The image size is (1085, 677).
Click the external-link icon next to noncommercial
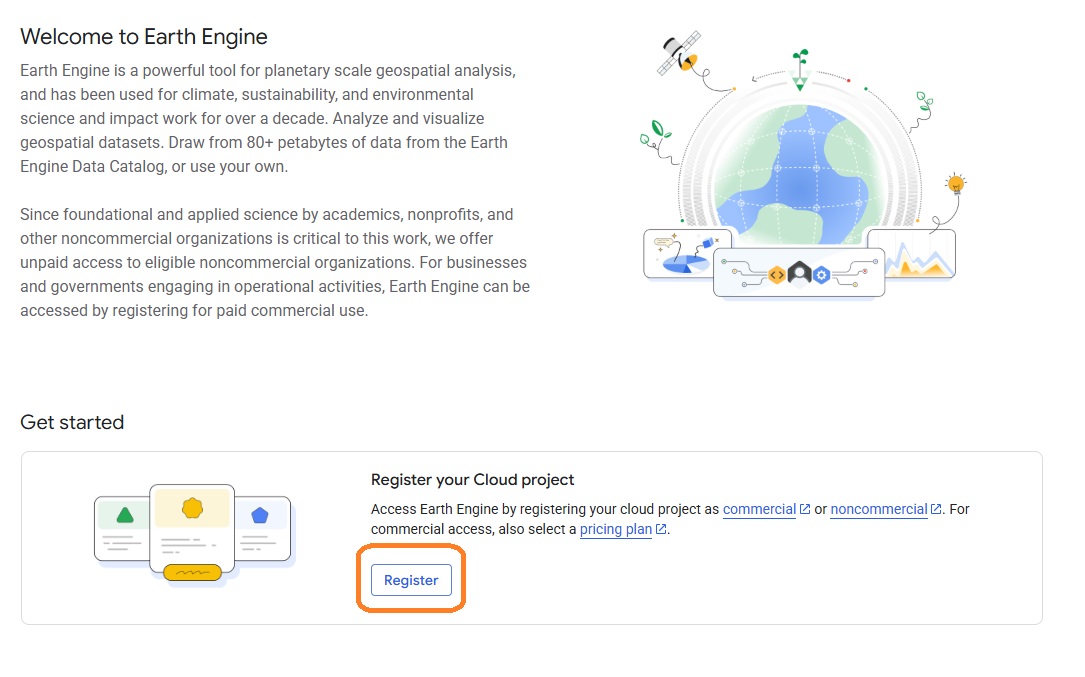click(936, 509)
